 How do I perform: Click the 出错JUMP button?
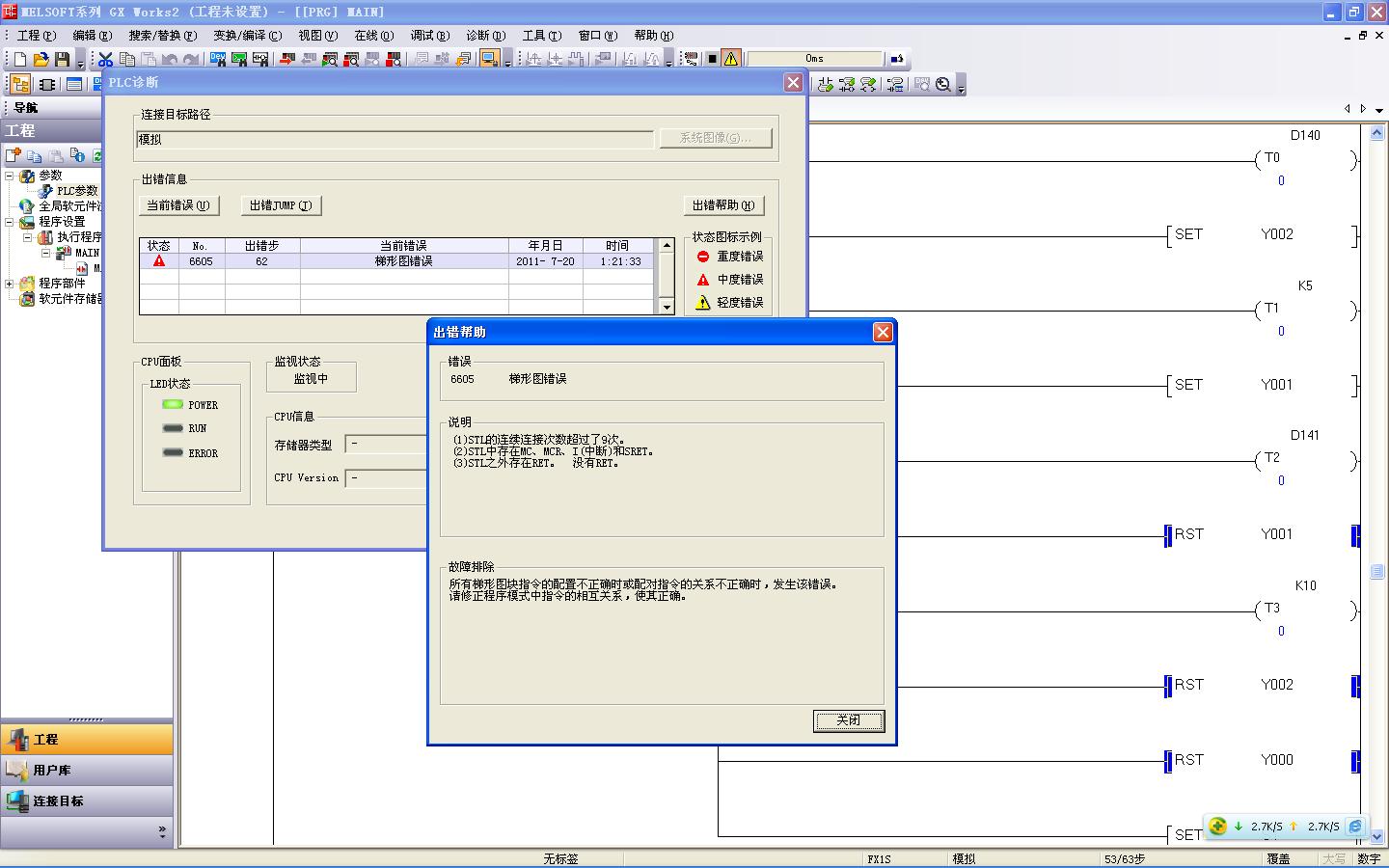coord(281,205)
